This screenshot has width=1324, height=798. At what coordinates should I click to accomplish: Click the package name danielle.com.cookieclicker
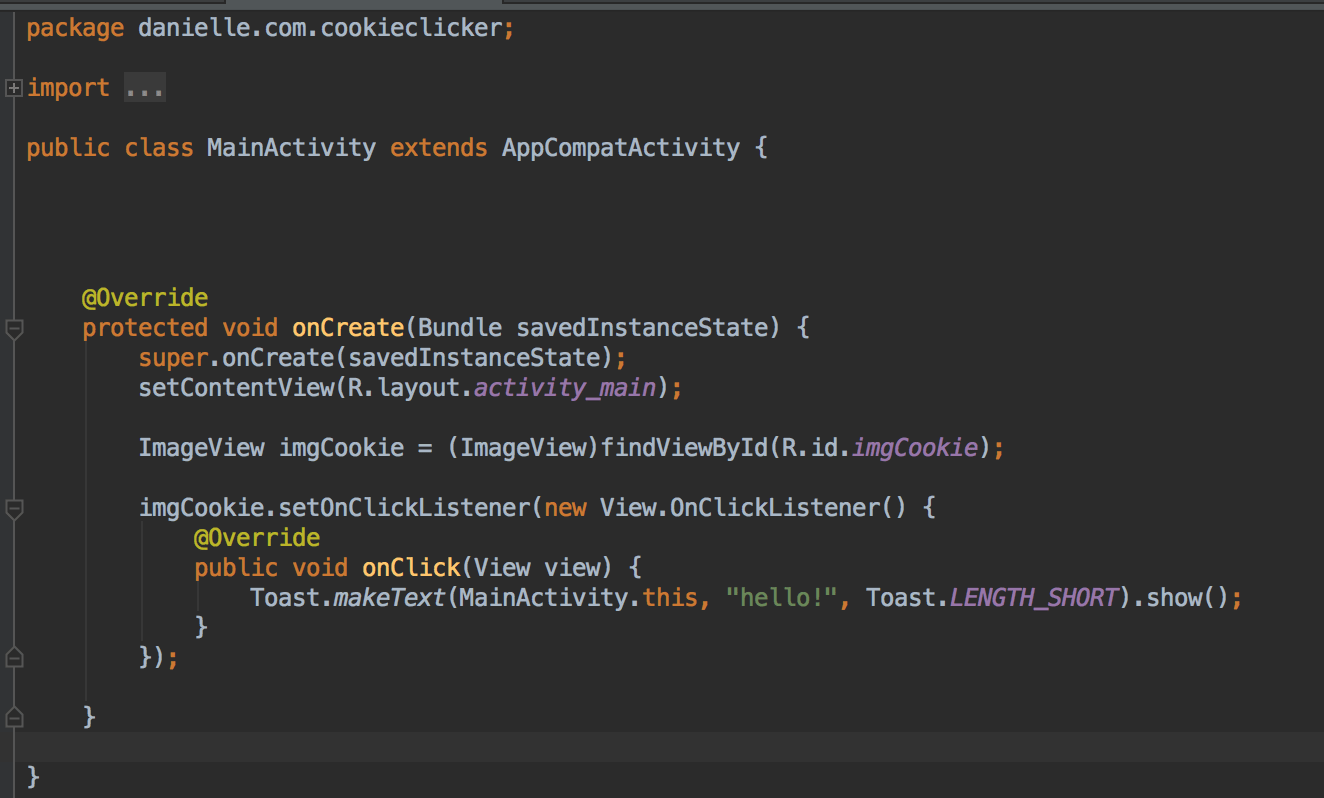click(x=320, y=27)
